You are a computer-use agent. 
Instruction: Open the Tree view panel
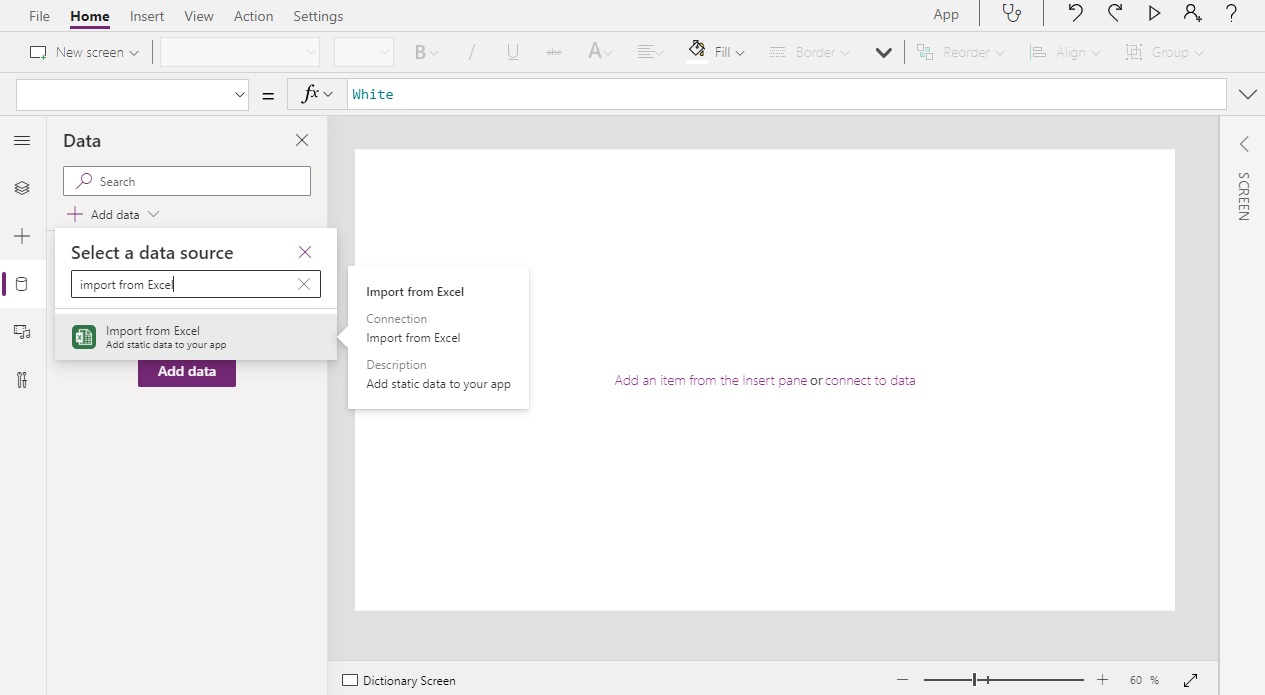click(x=22, y=187)
